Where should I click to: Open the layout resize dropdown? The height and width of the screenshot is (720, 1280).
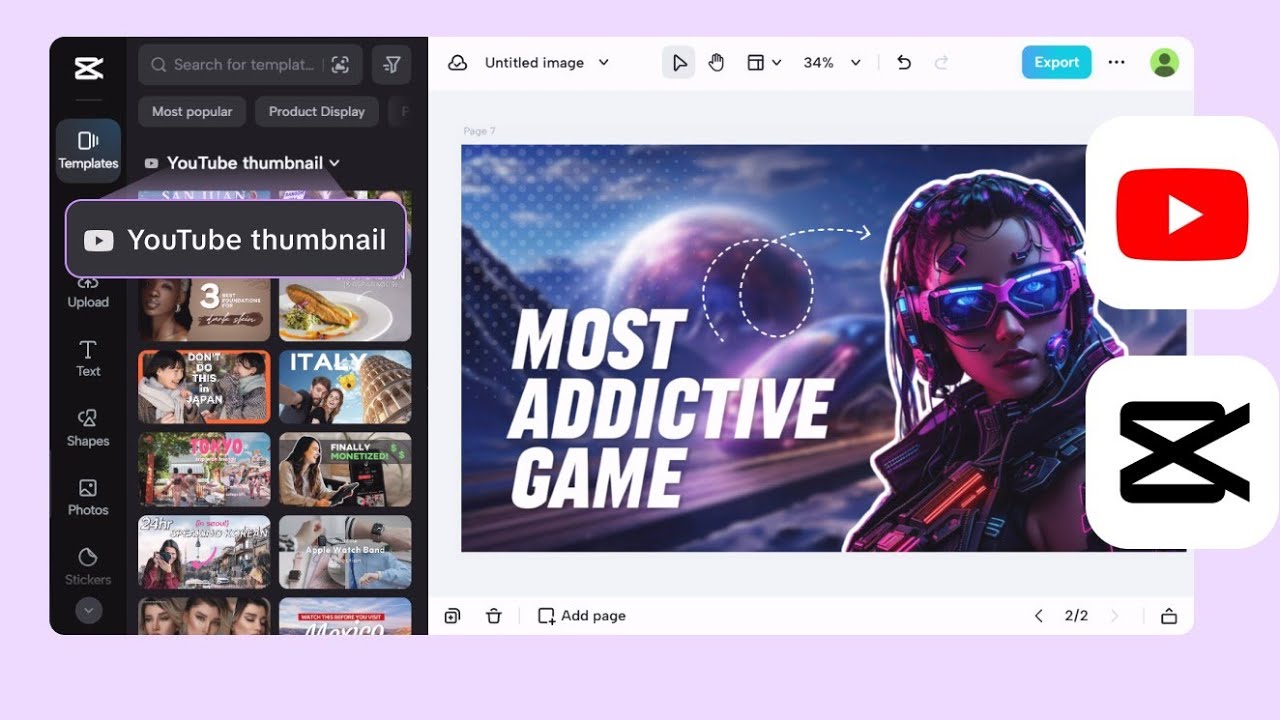click(x=764, y=62)
